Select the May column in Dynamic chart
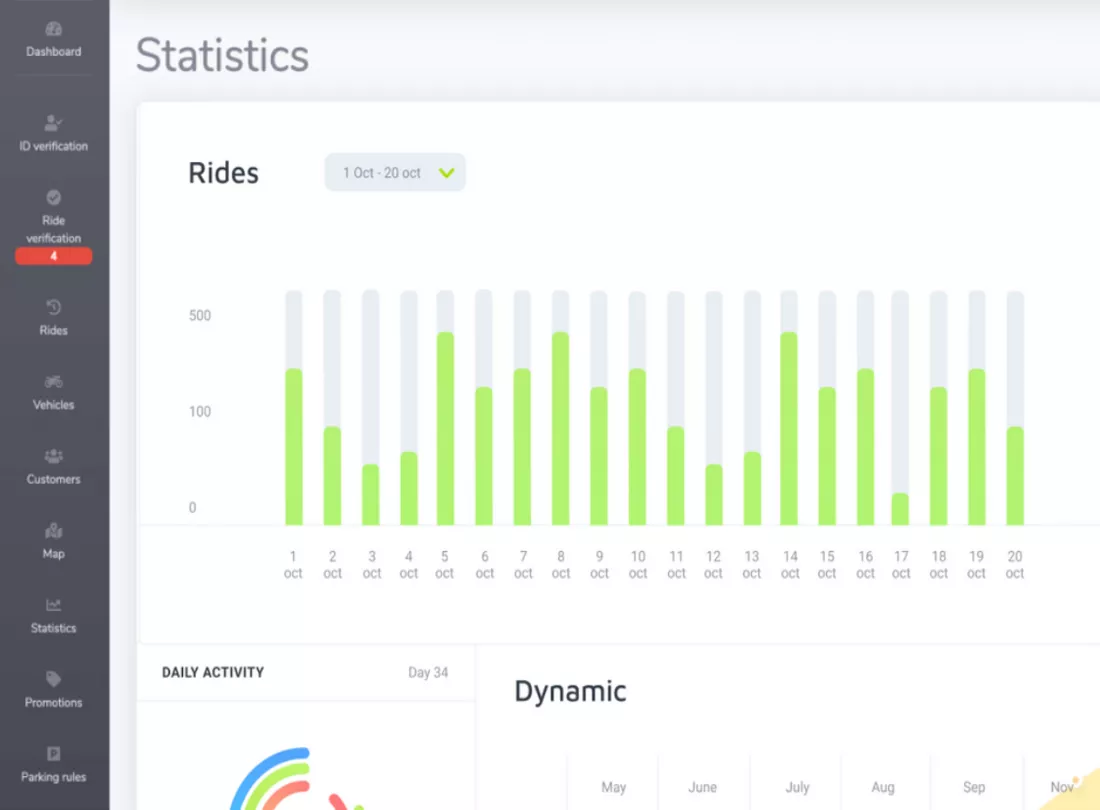 click(x=613, y=787)
